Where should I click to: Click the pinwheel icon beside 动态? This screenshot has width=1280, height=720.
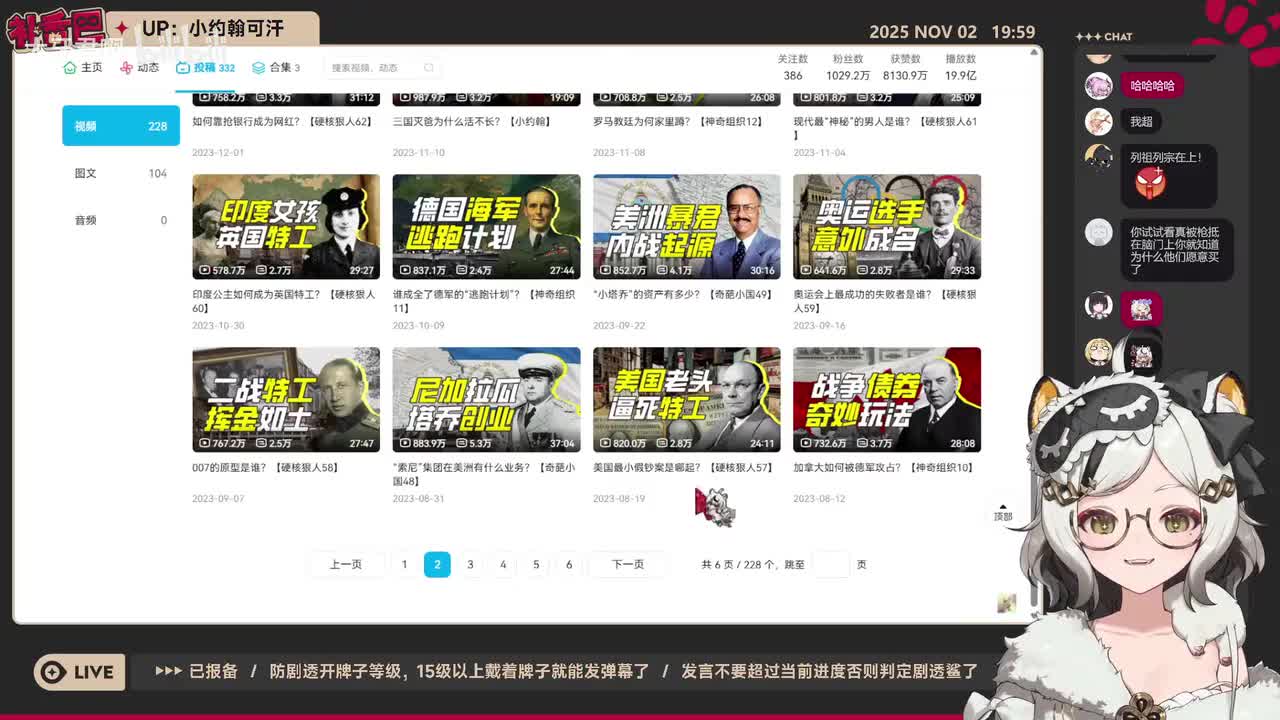pyautogui.click(x=126, y=68)
